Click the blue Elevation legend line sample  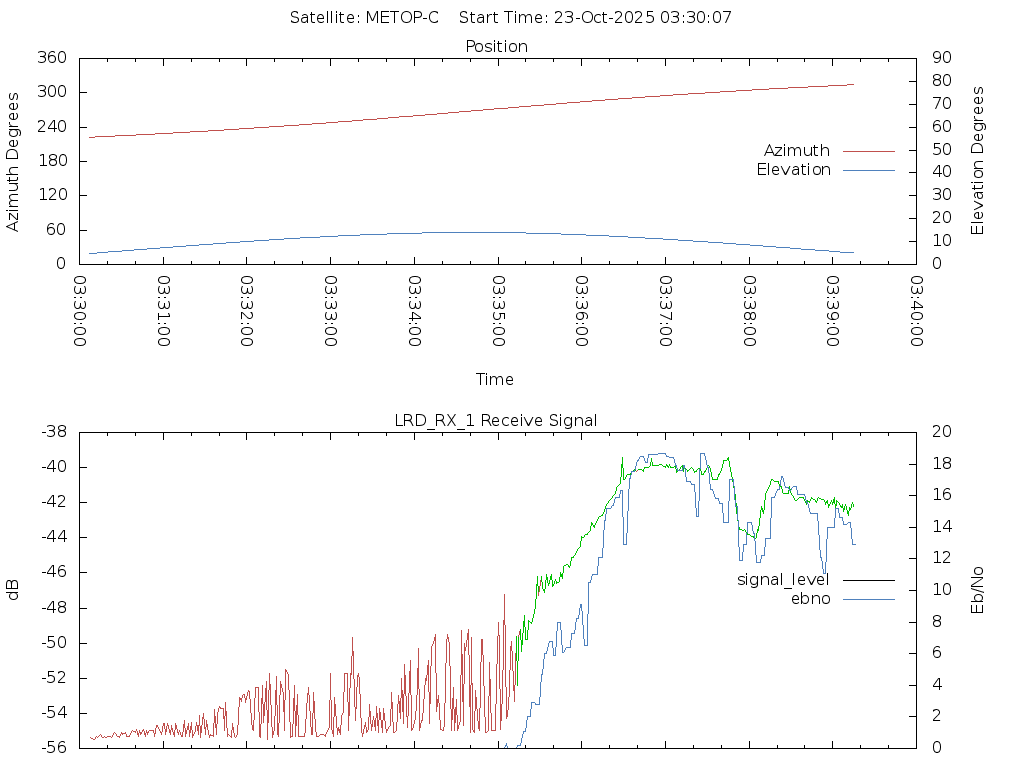(868, 170)
